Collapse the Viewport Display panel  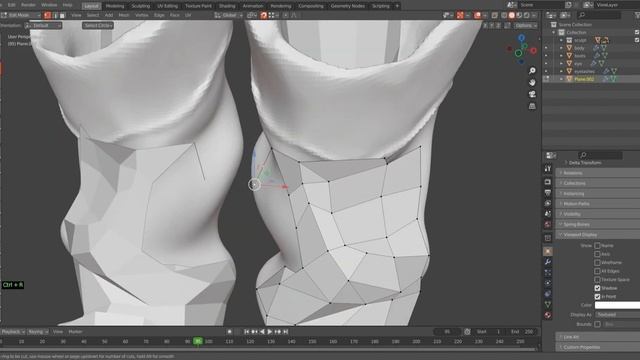tap(598, 235)
